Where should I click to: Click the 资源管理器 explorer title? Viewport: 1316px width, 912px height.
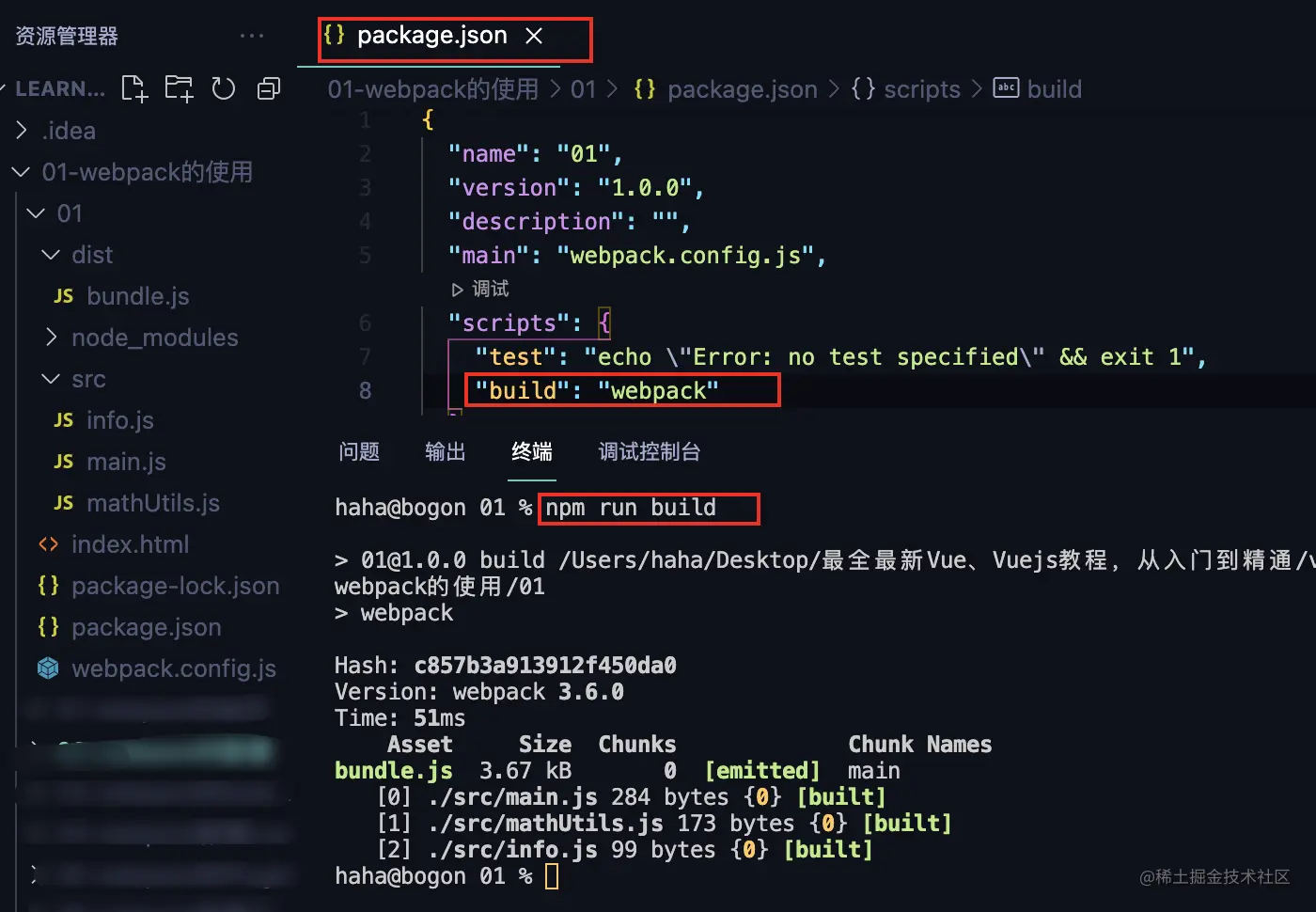pyautogui.click(x=67, y=37)
